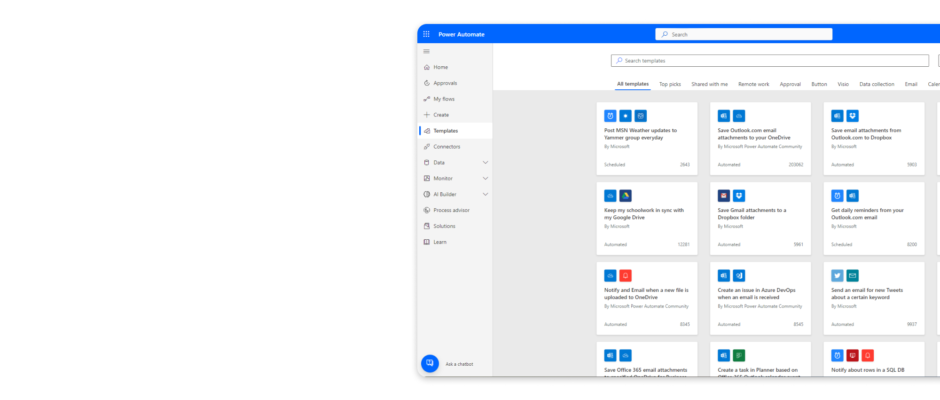Click the Connectors icon in sidebar
Screen dimensions: 940x400
pos(427,146)
